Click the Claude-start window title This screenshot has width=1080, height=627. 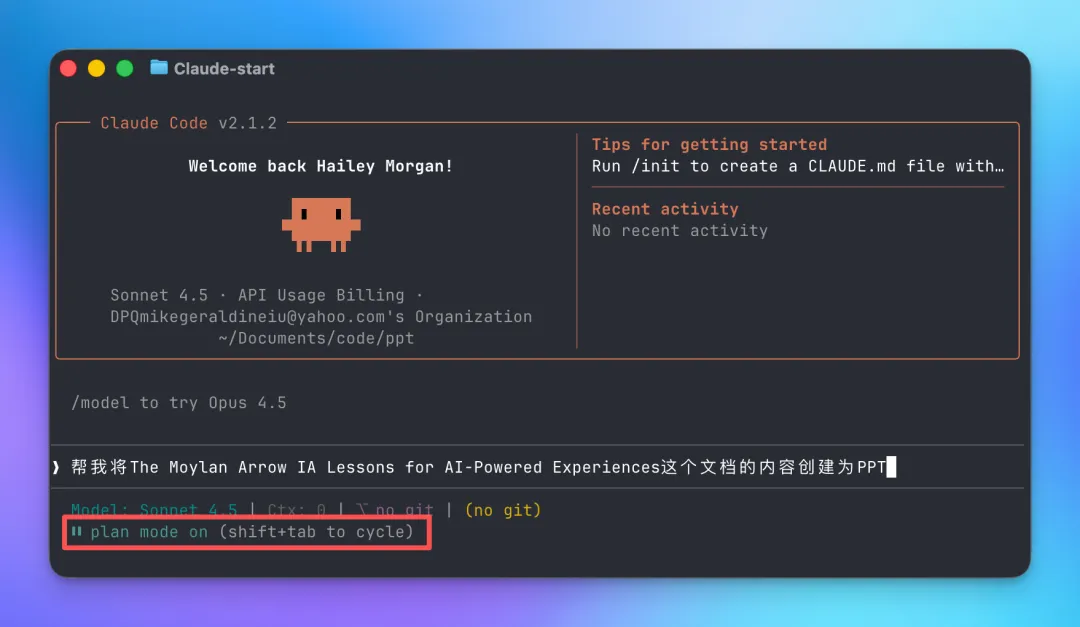224,68
